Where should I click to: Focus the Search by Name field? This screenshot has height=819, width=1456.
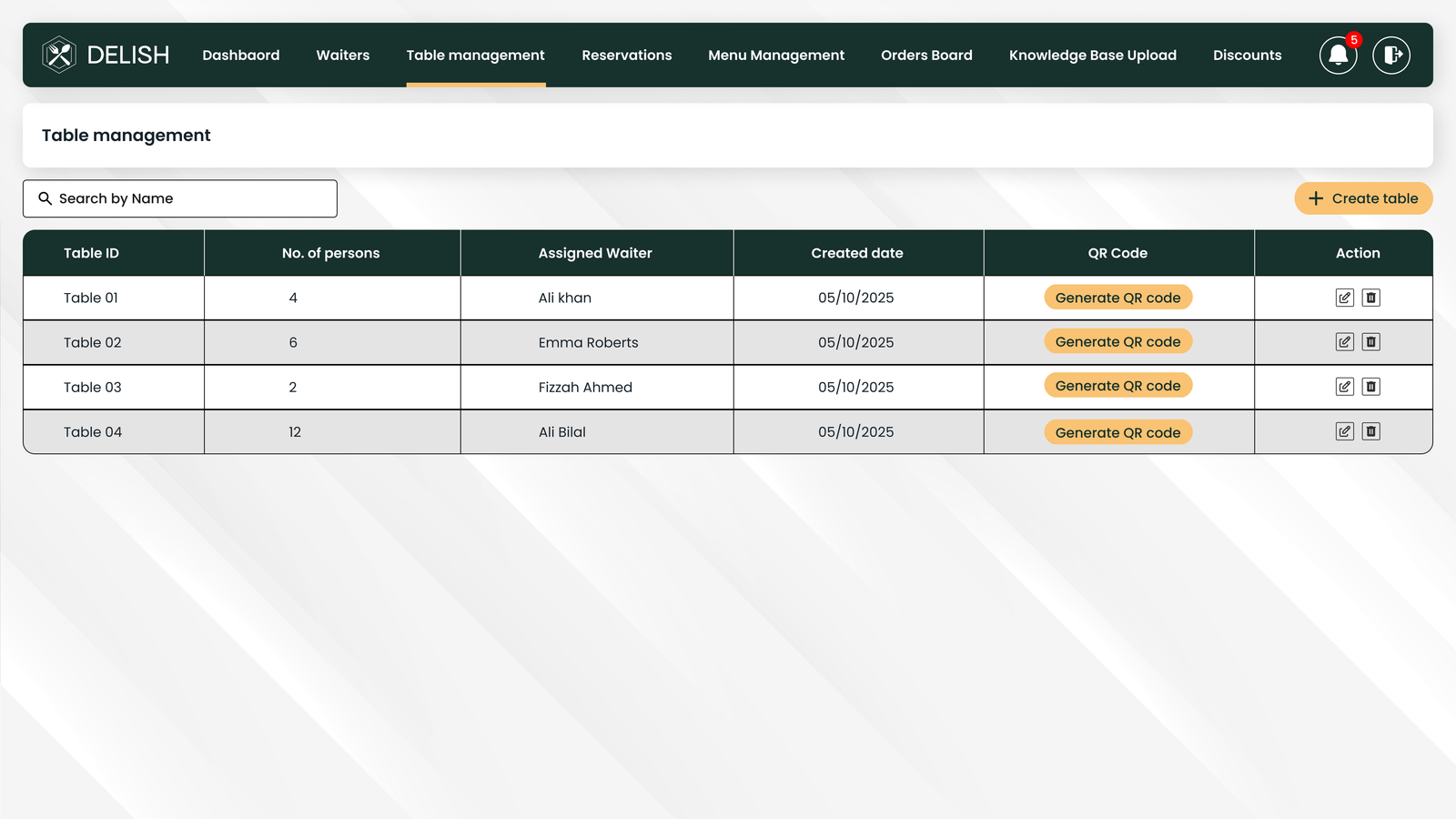180,198
